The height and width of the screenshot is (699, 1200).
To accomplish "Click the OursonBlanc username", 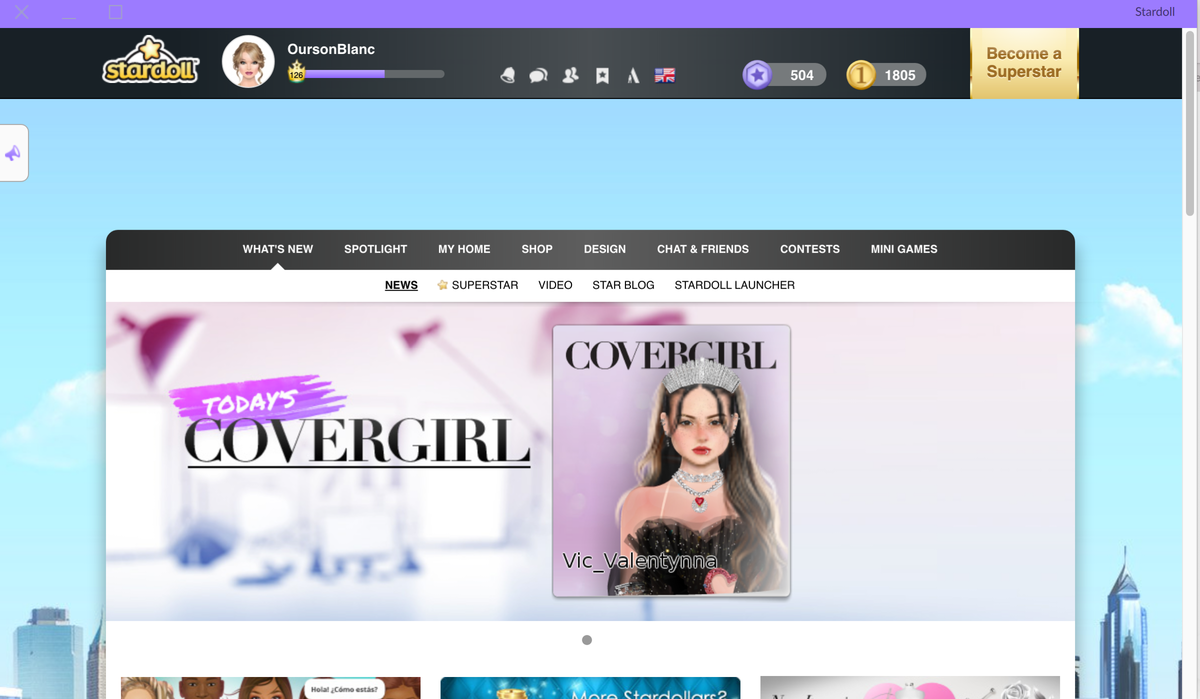I will [x=331, y=49].
